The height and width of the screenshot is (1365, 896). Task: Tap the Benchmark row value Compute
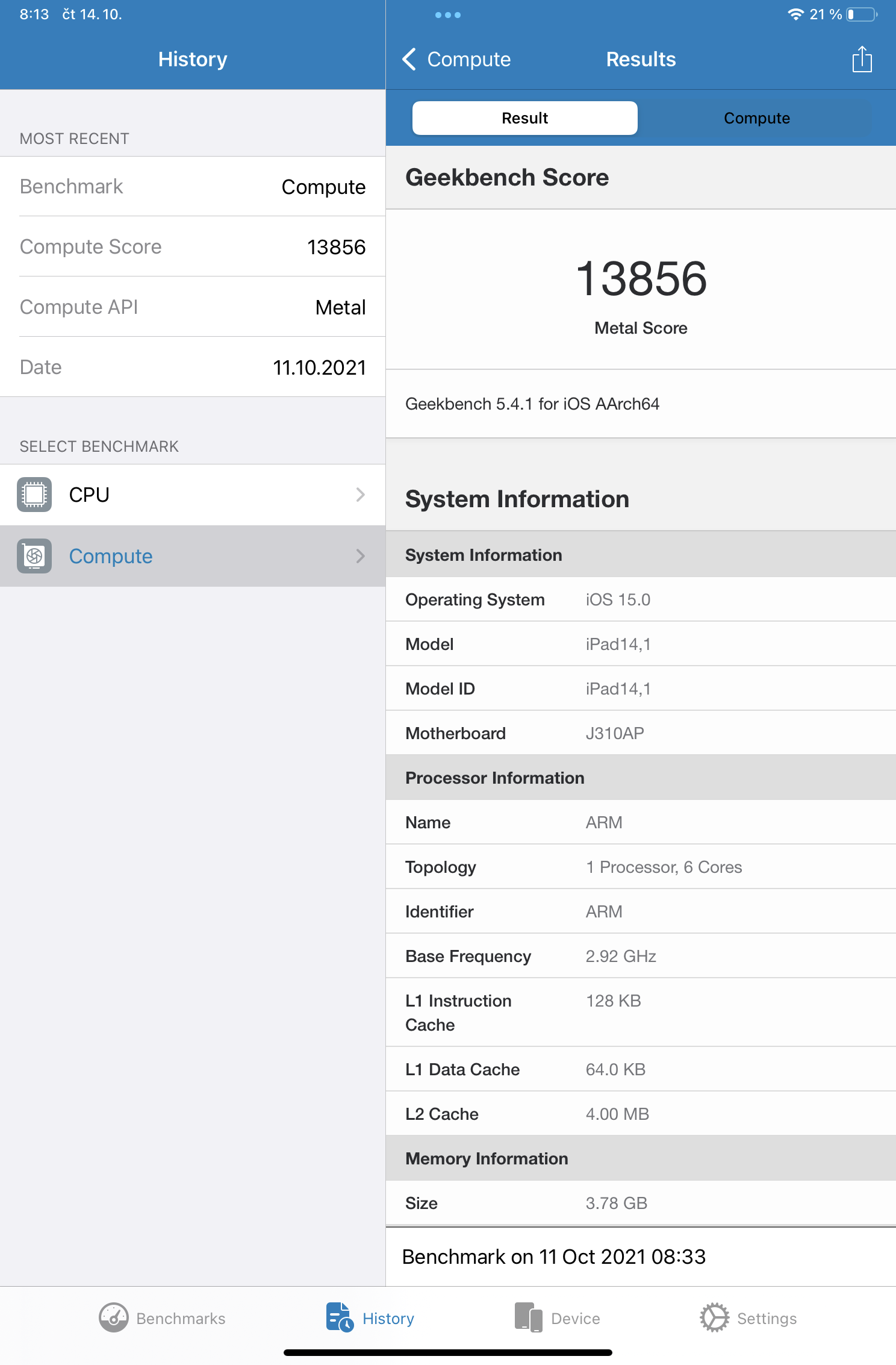tap(323, 187)
